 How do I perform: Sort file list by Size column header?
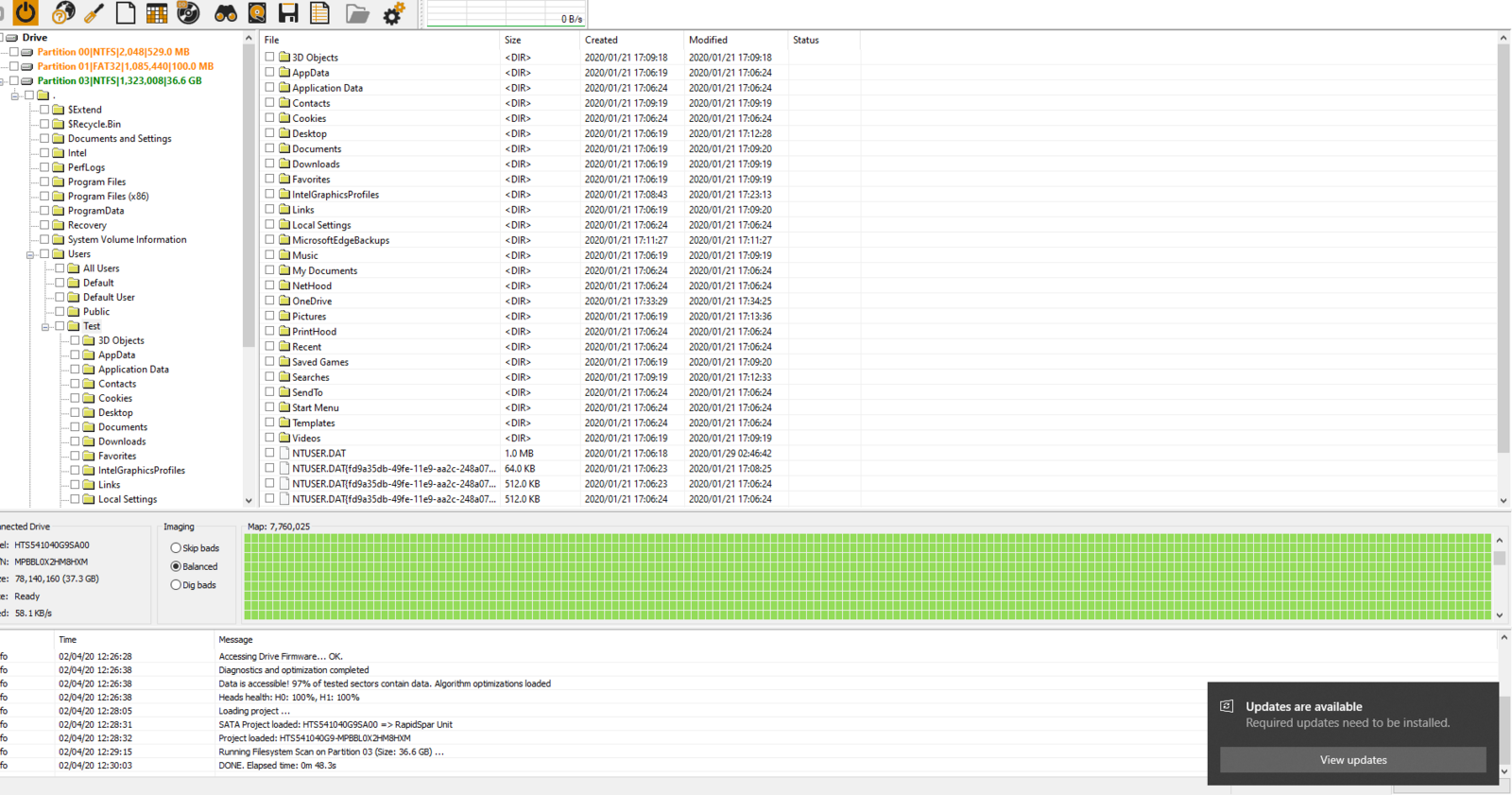point(513,40)
